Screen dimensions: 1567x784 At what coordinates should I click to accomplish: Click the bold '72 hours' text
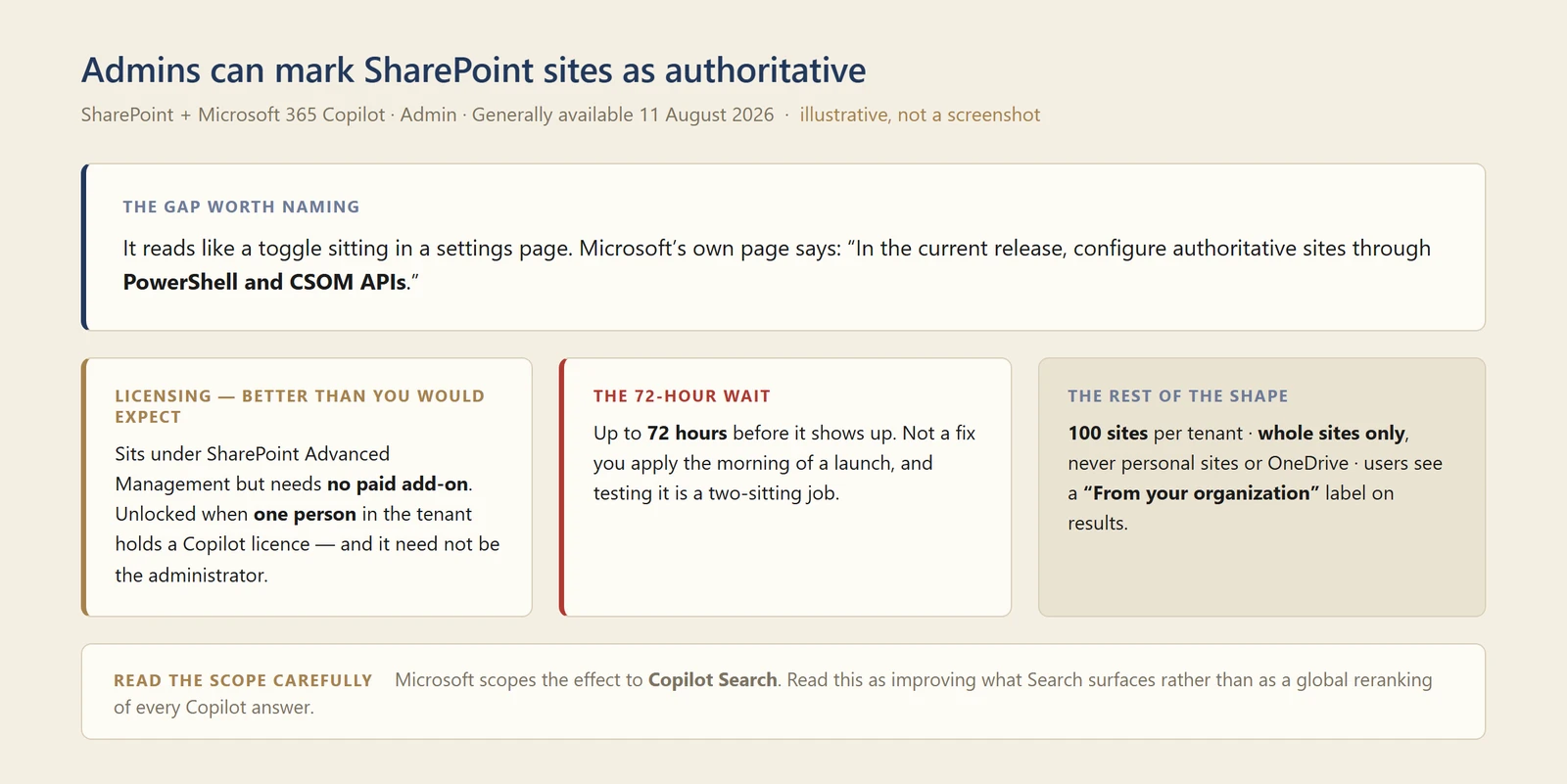[x=687, y=434]
